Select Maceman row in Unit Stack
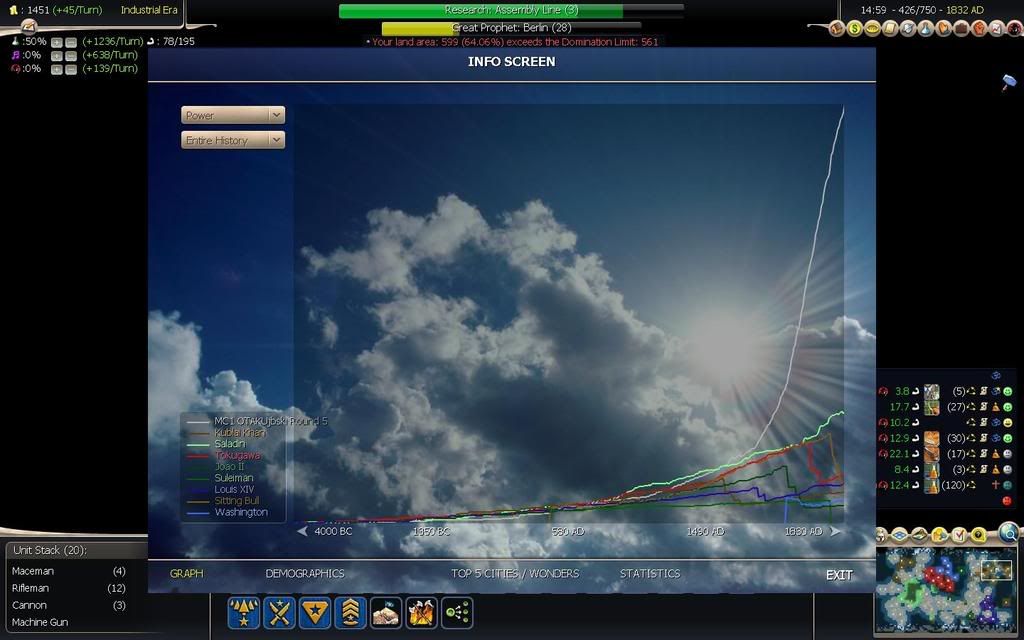This screenshot has width=1024, height=640. (x=69, y=571)
